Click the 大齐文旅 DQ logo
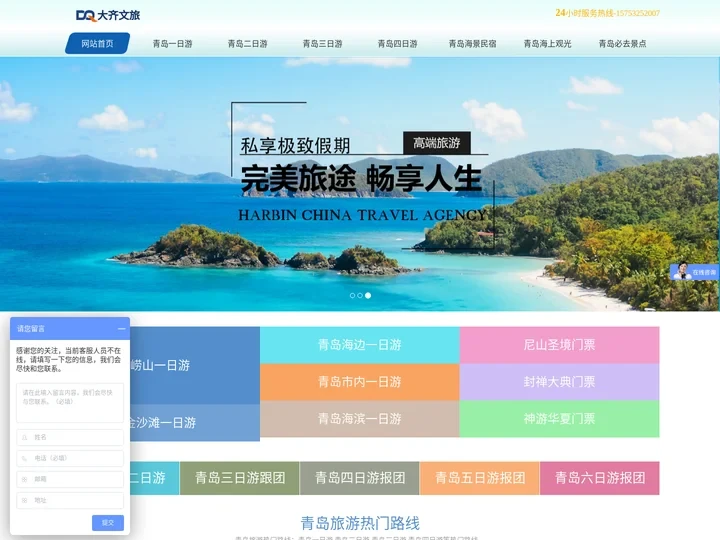Screen dimensions: 720x540 click(x=108, y=15)
